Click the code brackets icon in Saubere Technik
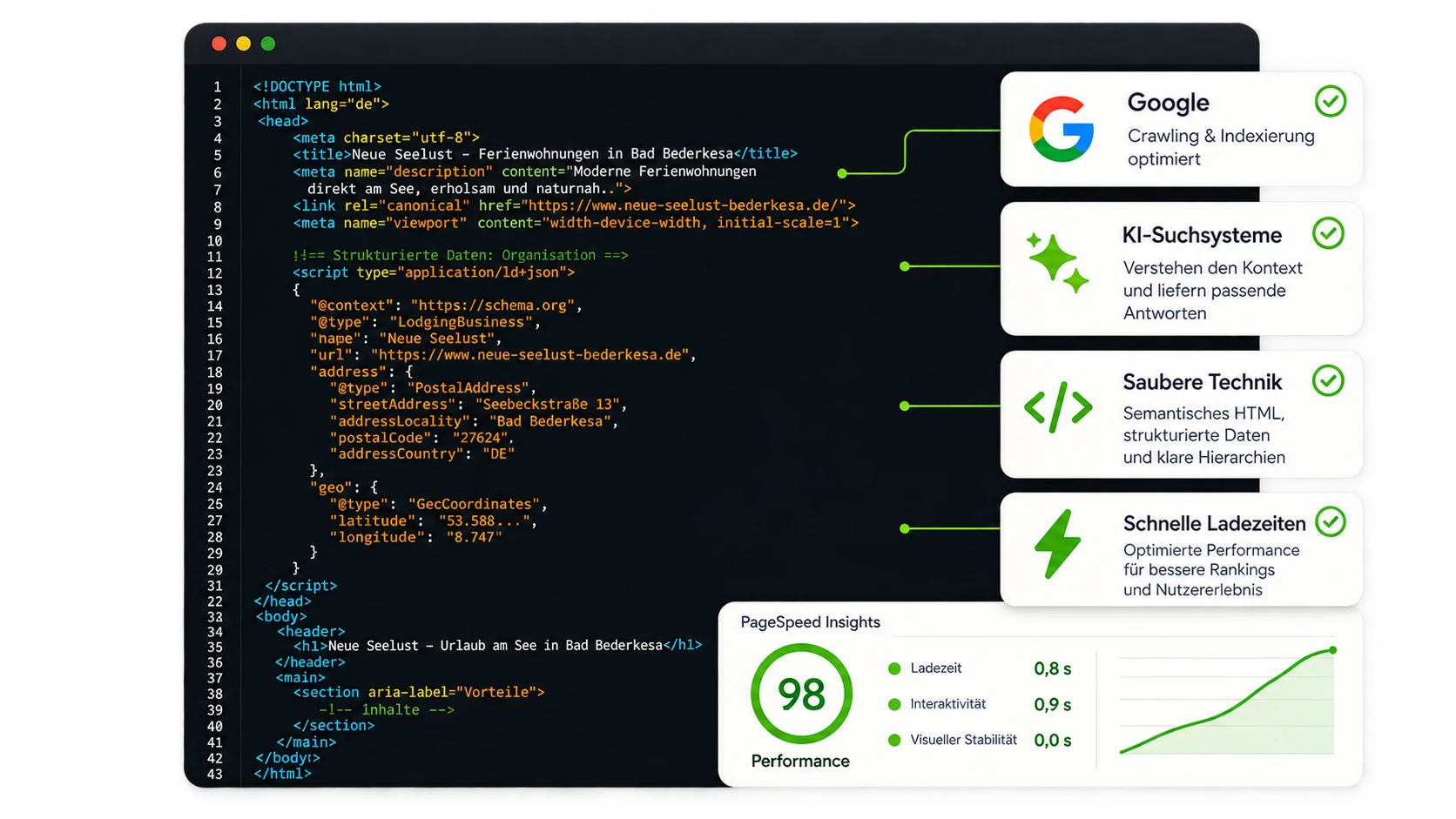The image size is (1456, 819). pyautogui.click(x=1058, y=406)
